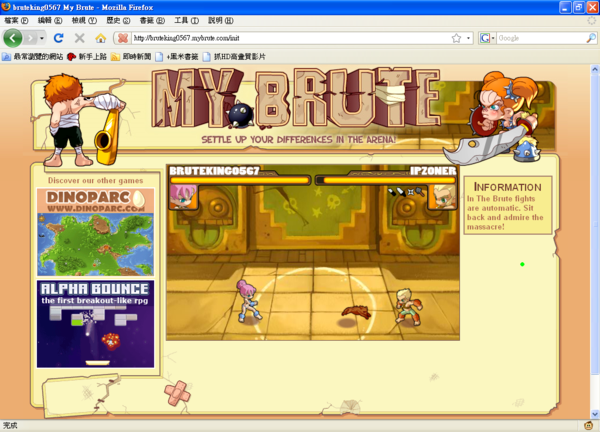
Task: Open the 書籤 (Bookmarks) menu
Action: [x=152, y=20]
